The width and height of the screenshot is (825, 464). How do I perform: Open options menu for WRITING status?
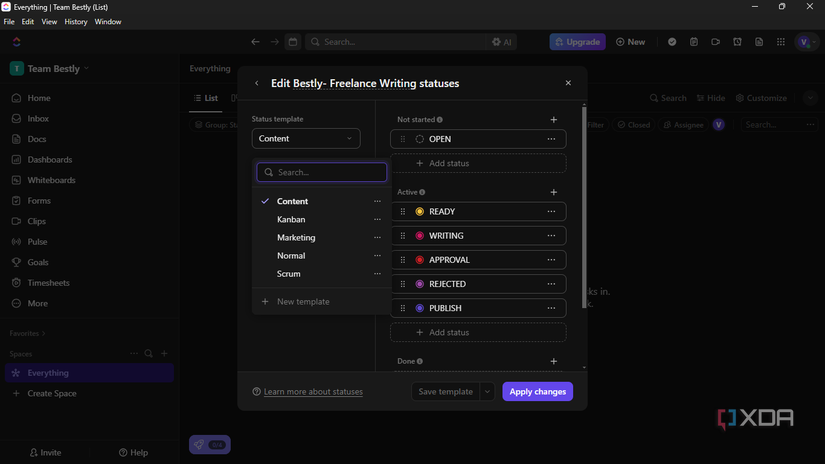[x=551, y=236]
